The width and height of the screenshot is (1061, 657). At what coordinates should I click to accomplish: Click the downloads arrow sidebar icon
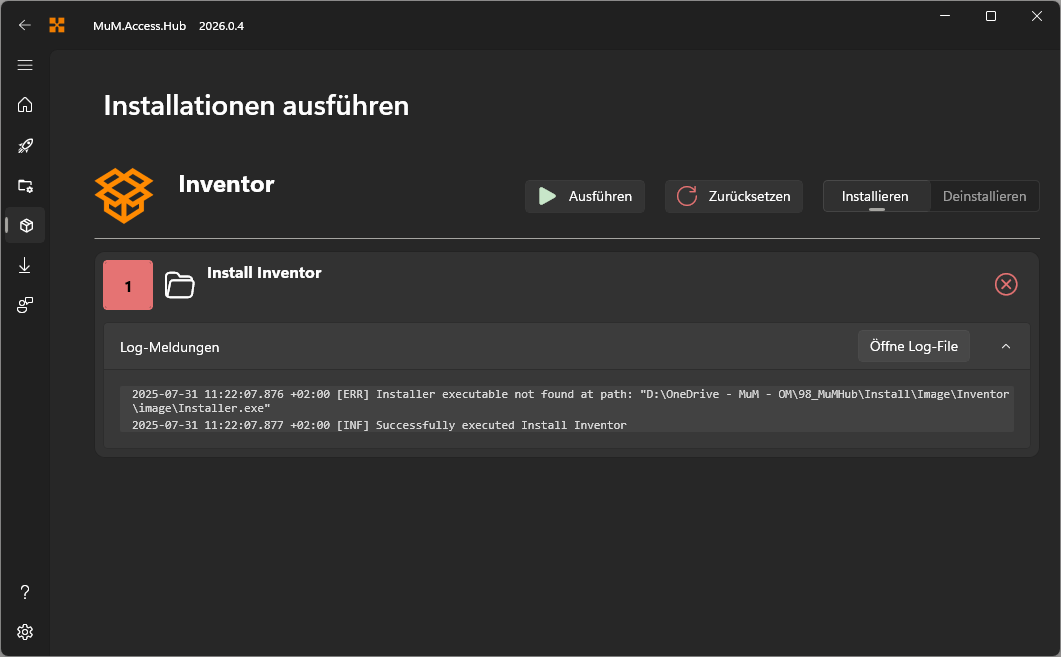point(24,265)
